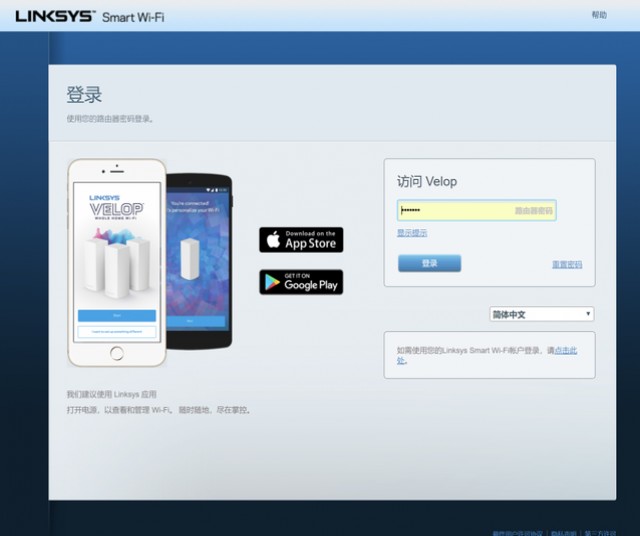The height and width of the screenshot is (536, 640).
Task: Click the large 登录 page title
Action: tap(84, 95)
